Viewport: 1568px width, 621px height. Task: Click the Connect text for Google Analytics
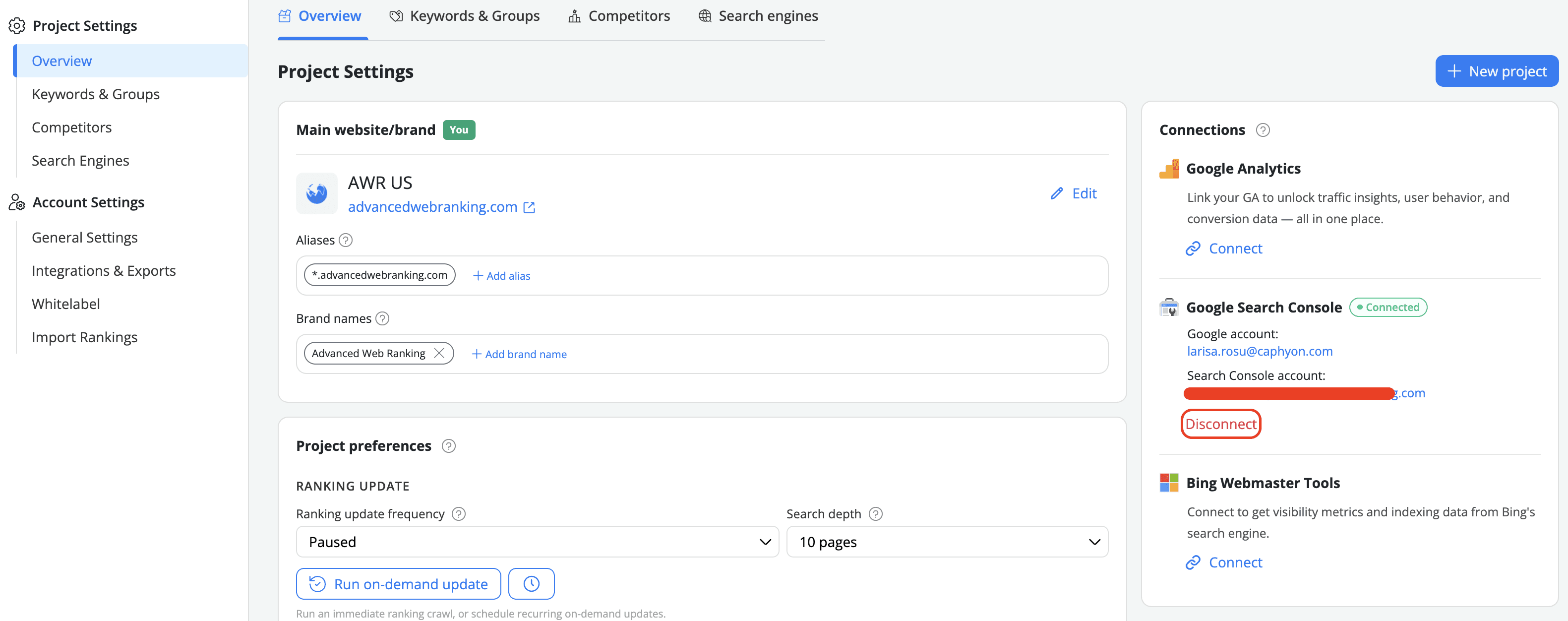coord(1235,248)
